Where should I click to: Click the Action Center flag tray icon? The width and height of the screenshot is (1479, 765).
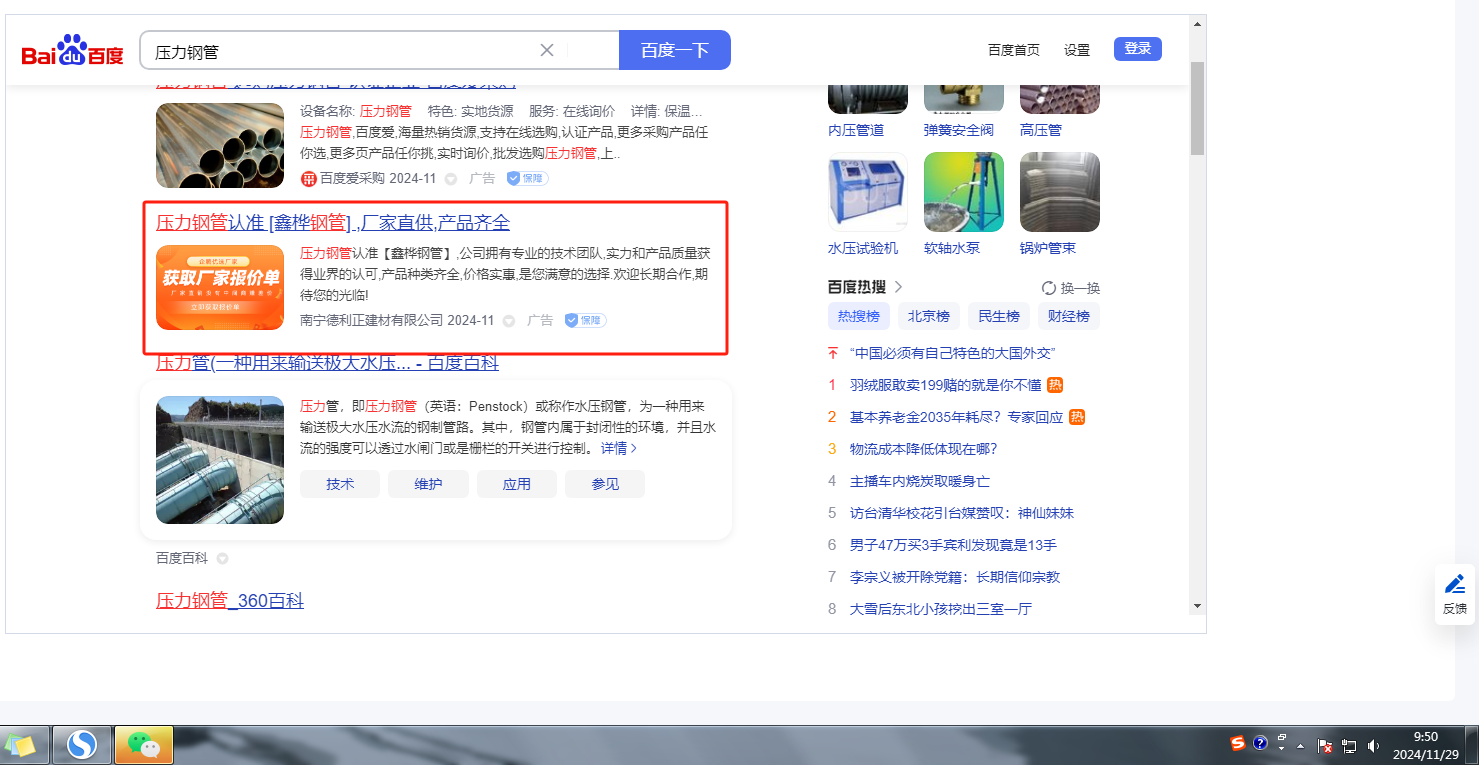pyautogui.click(x=1325, y=746)
